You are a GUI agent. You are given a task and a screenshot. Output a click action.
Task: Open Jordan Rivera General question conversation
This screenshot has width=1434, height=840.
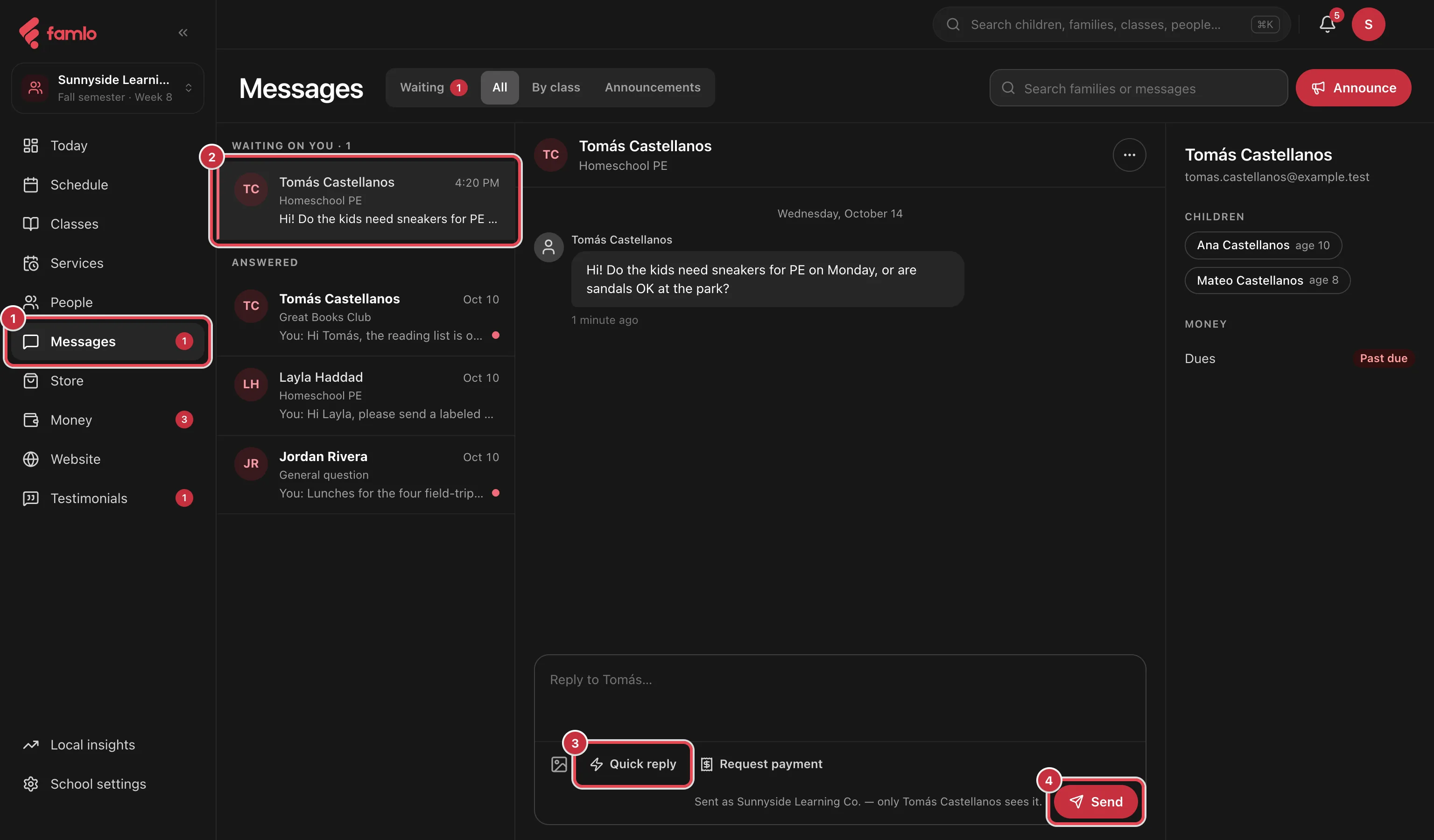[366, 475]
